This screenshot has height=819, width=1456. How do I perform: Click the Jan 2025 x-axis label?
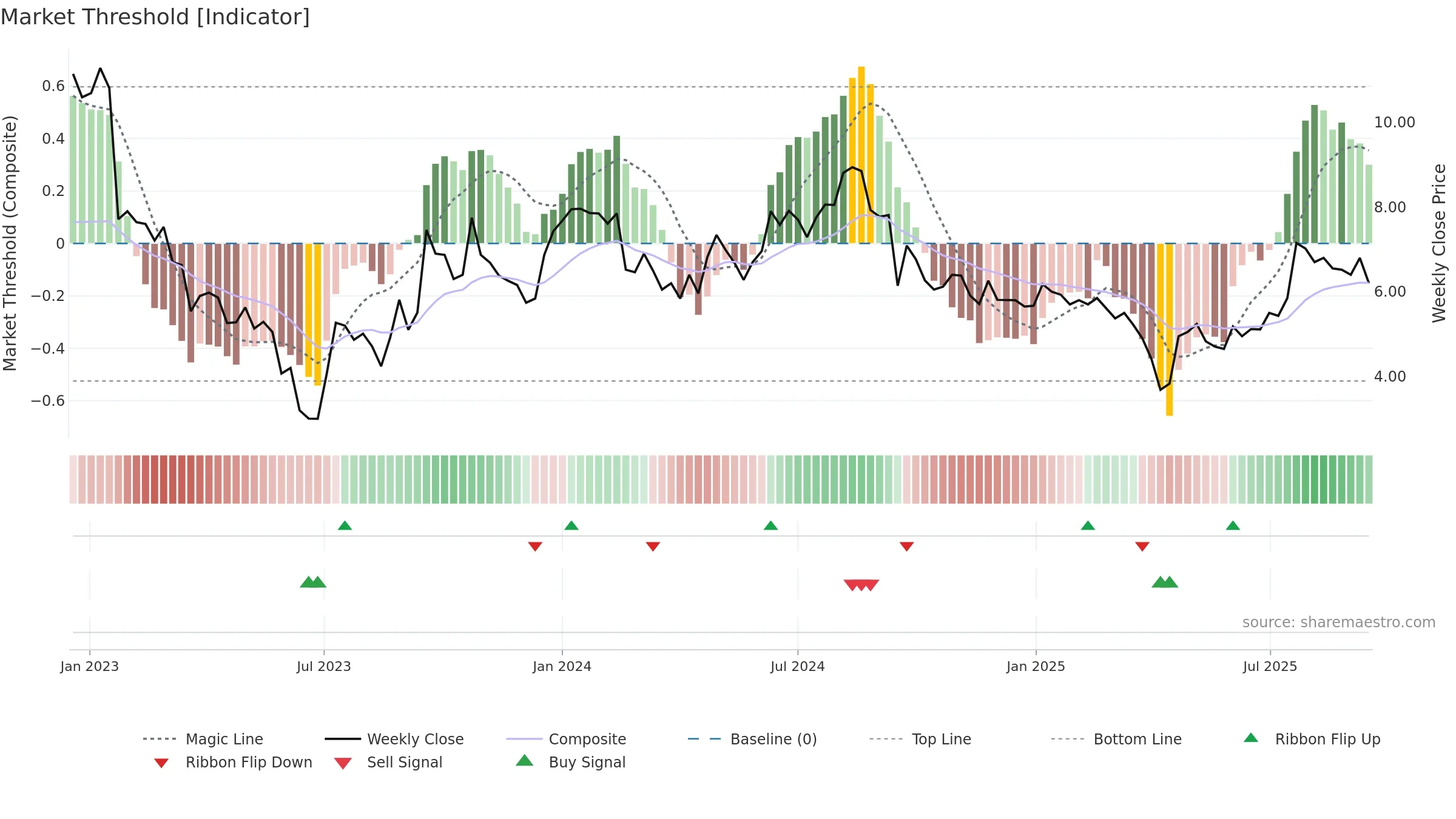coord(1036,667)
